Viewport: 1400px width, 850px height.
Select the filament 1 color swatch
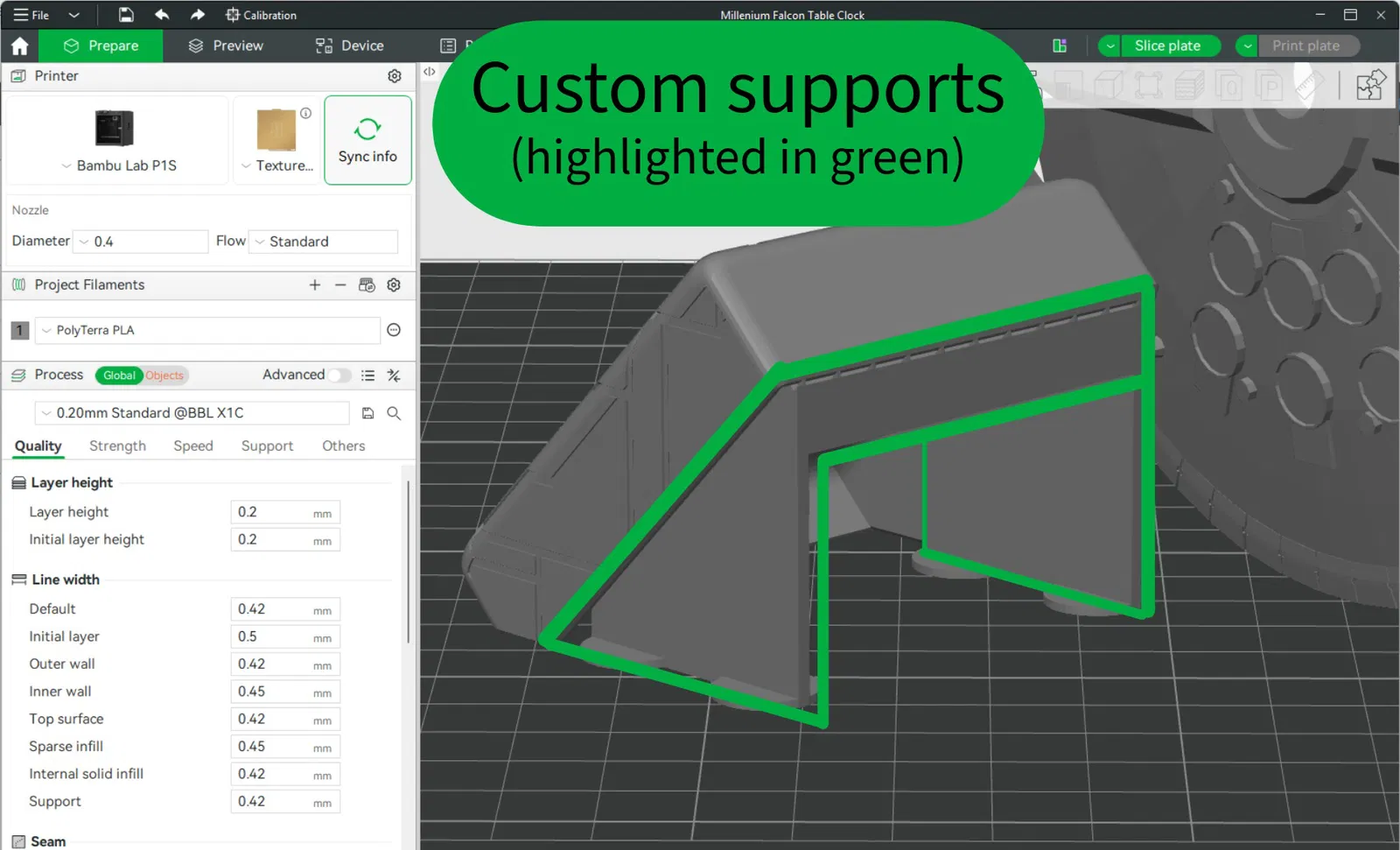click(x=20, y=330)
